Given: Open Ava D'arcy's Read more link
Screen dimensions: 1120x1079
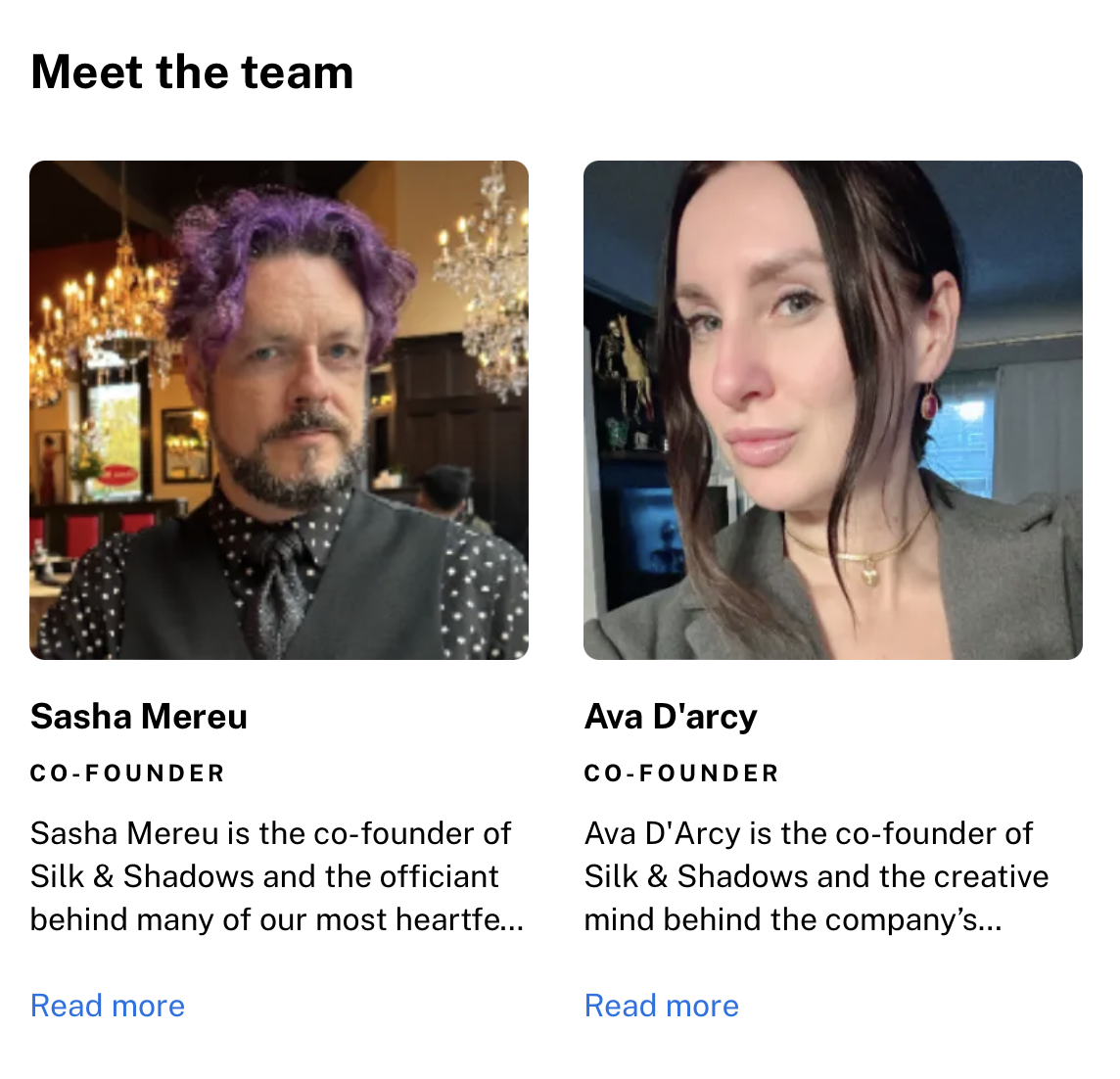Looking at the screenshot, I should (662, 1006).
